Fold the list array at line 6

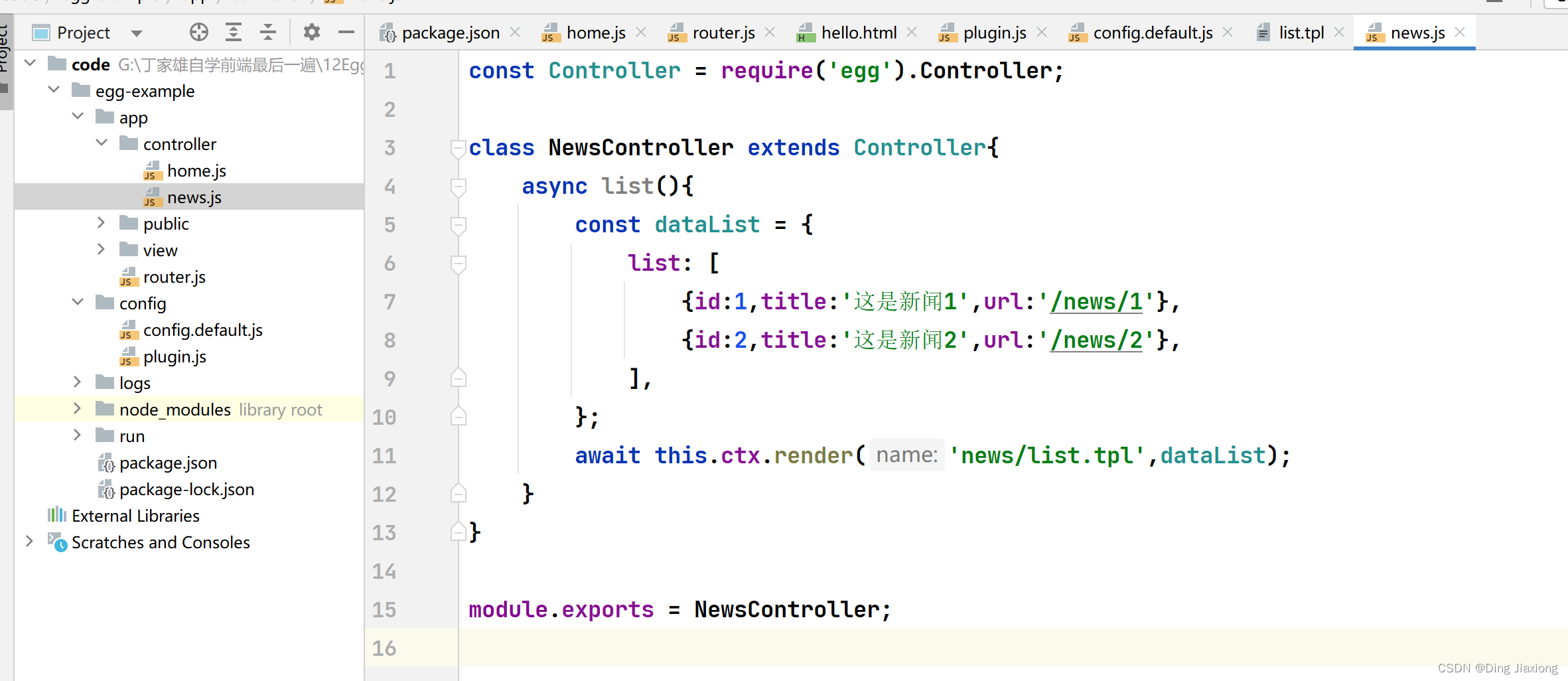[458, 264]
